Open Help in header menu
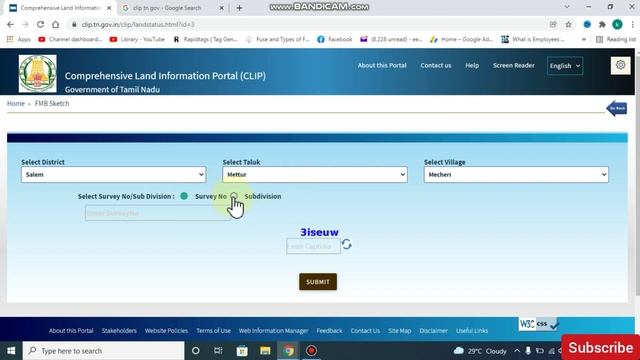Image resolution: width=640 pixels, height=360 pixels. point(472,65)
